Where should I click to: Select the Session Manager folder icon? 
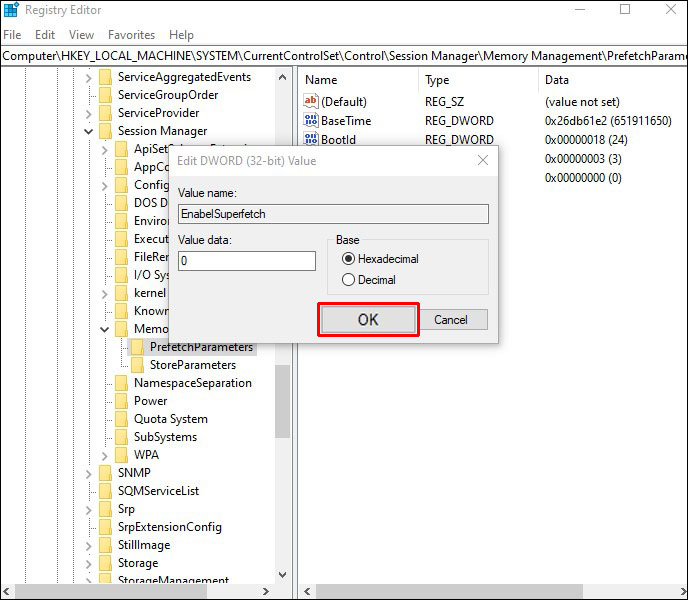(x=105, y=131)
